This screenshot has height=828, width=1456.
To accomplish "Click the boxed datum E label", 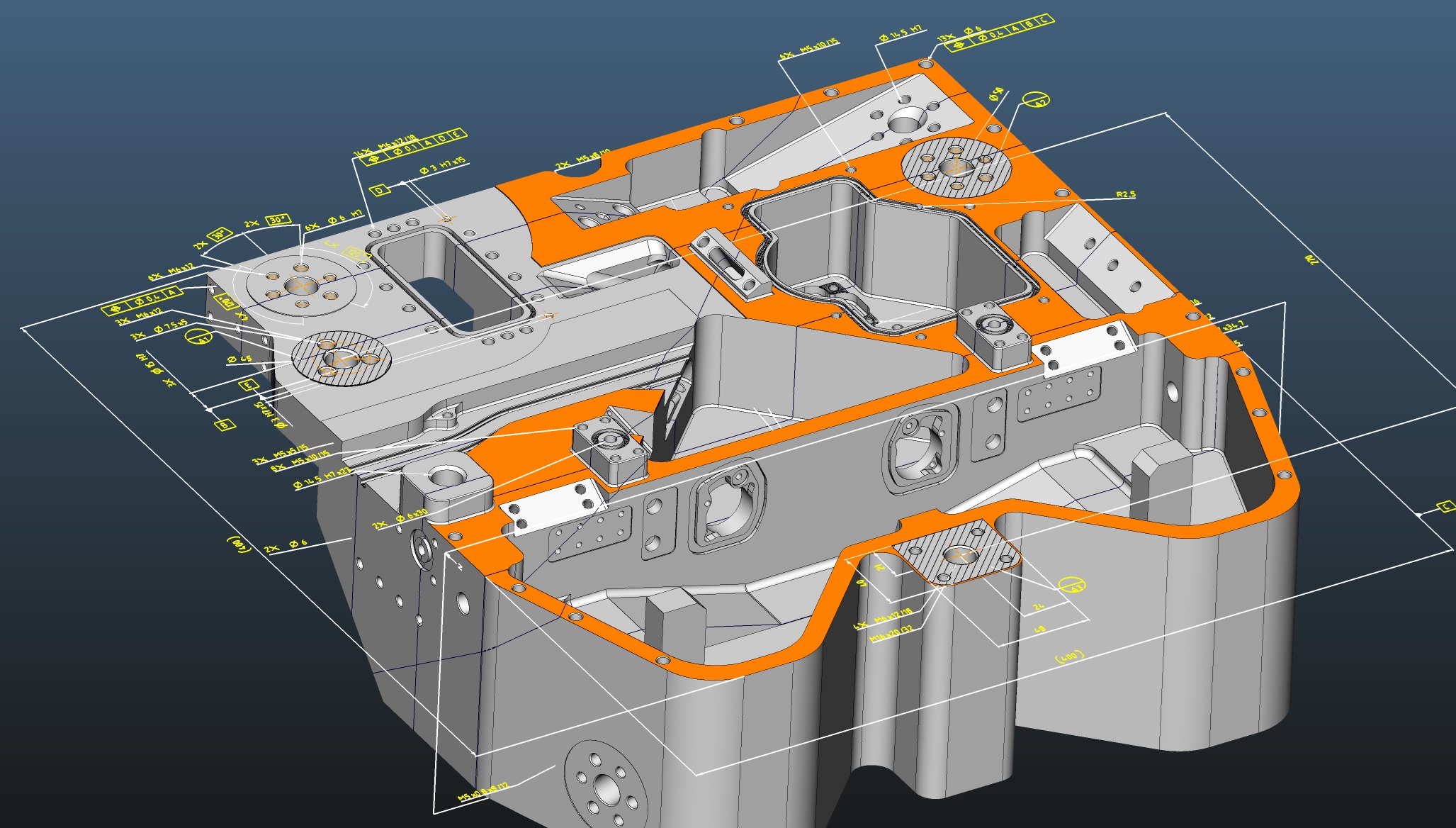I will tap(248, 385).
